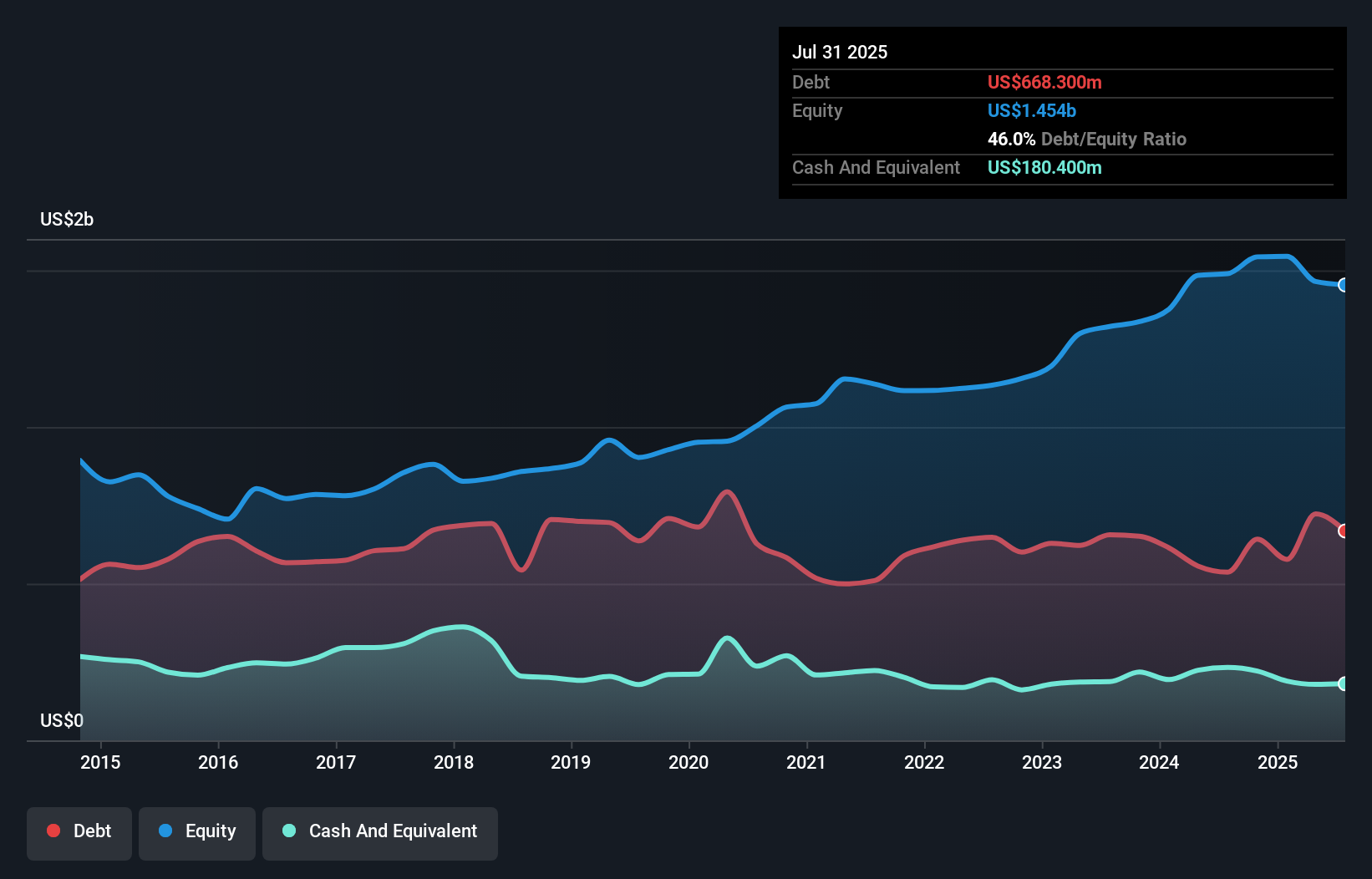Toggle the Cash And Equivalent series visibility
1372x879 pixels.
(380, 831)
